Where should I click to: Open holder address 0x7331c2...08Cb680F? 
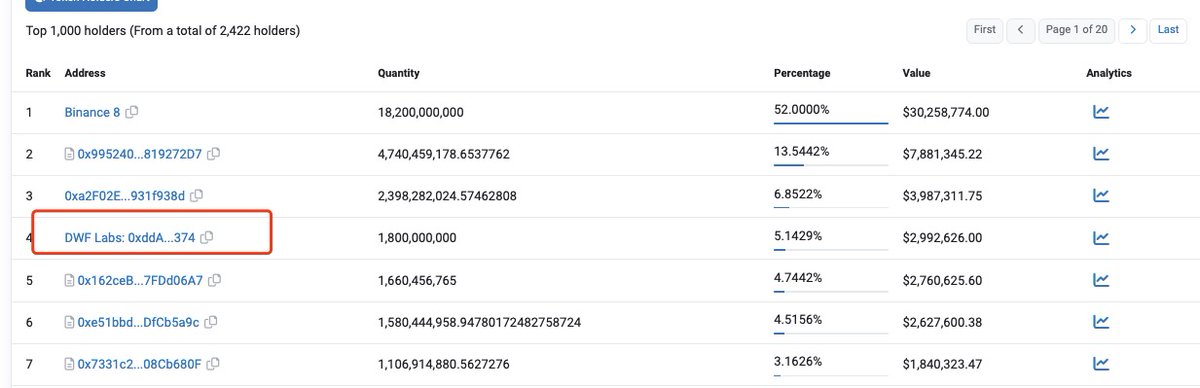(x=140, y=364)
